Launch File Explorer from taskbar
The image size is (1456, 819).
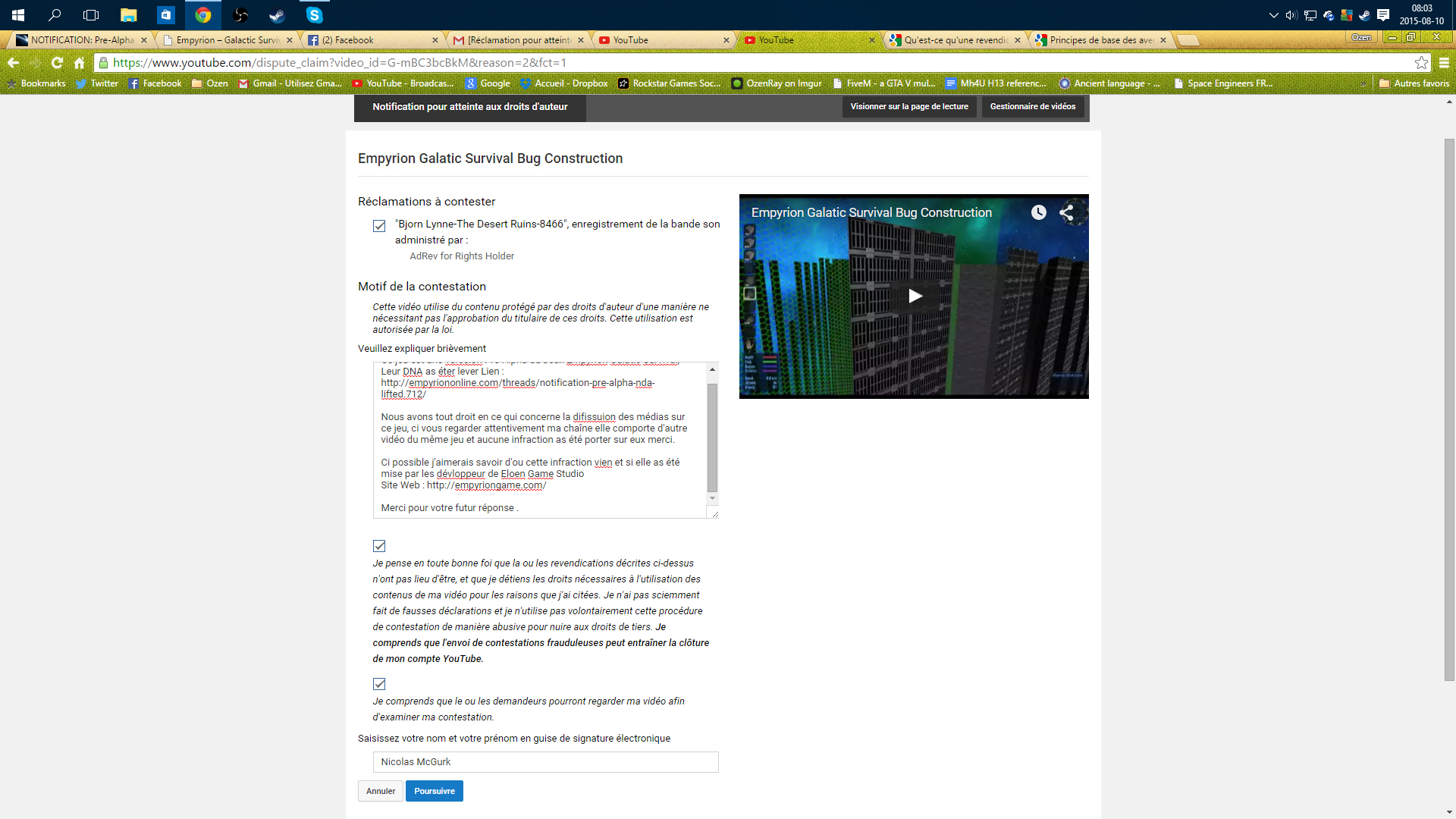pyautogui.click(x=129, y=15)
